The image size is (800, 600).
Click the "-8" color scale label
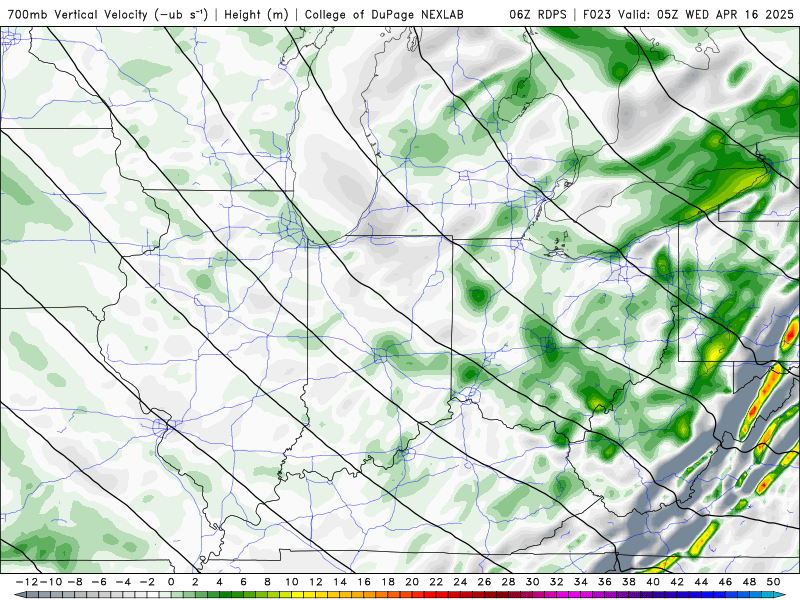pos(75,582)
